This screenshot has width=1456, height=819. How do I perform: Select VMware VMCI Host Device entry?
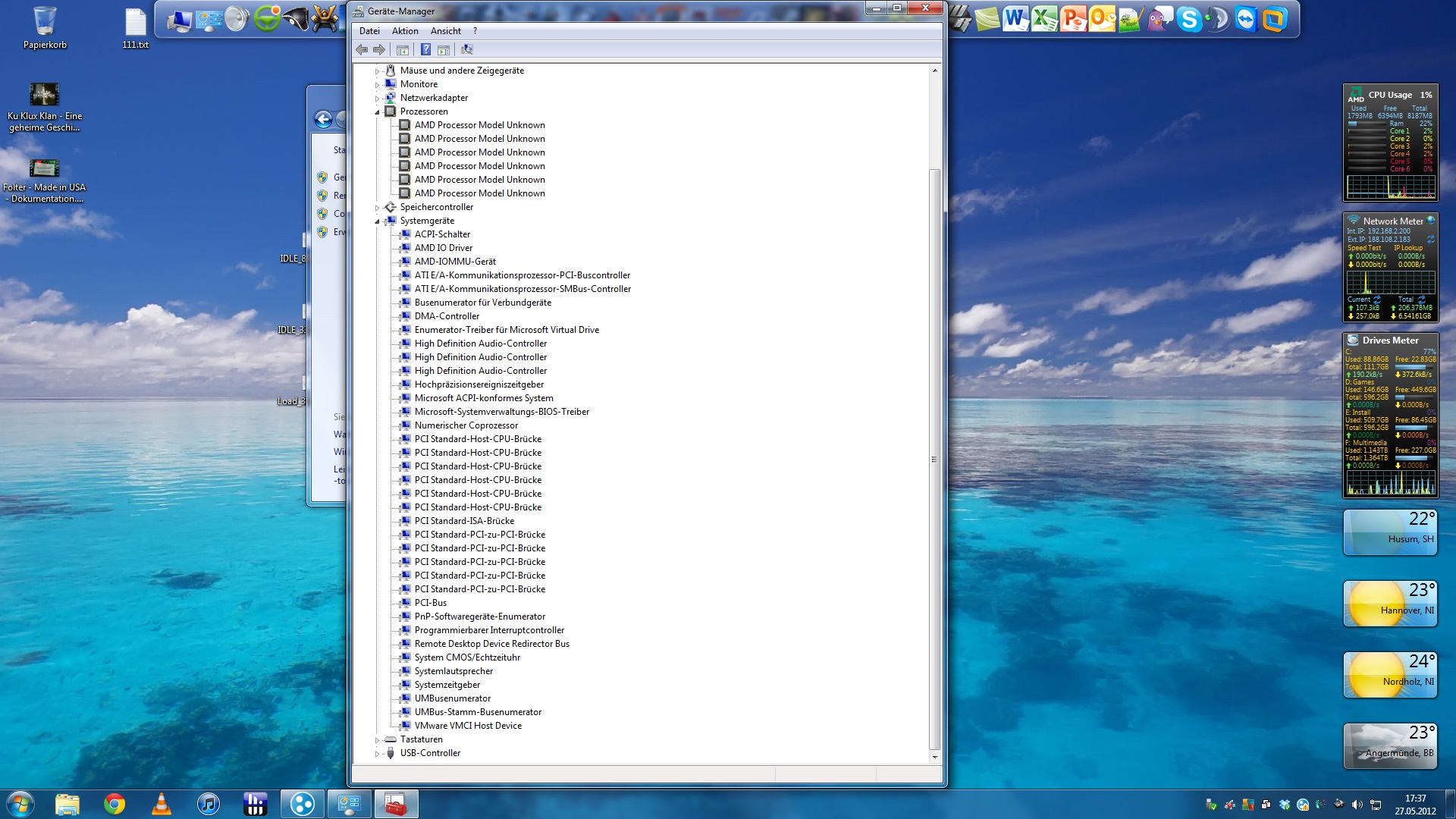coord(468,726)
